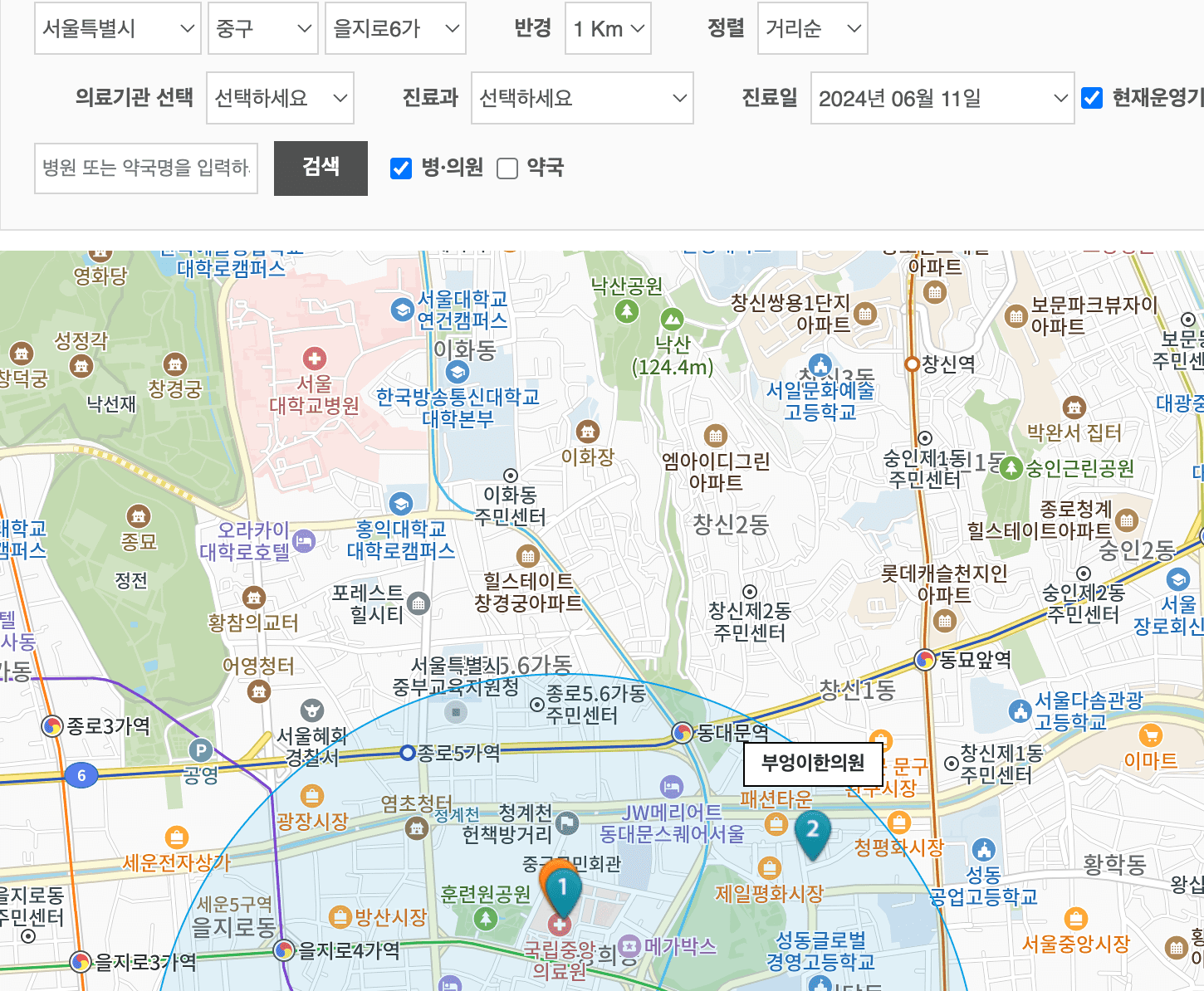Screen dimensions: 1204x991
Task: Expand the 의료기관 선택 dropdown
Action: [x=281, y=98]
